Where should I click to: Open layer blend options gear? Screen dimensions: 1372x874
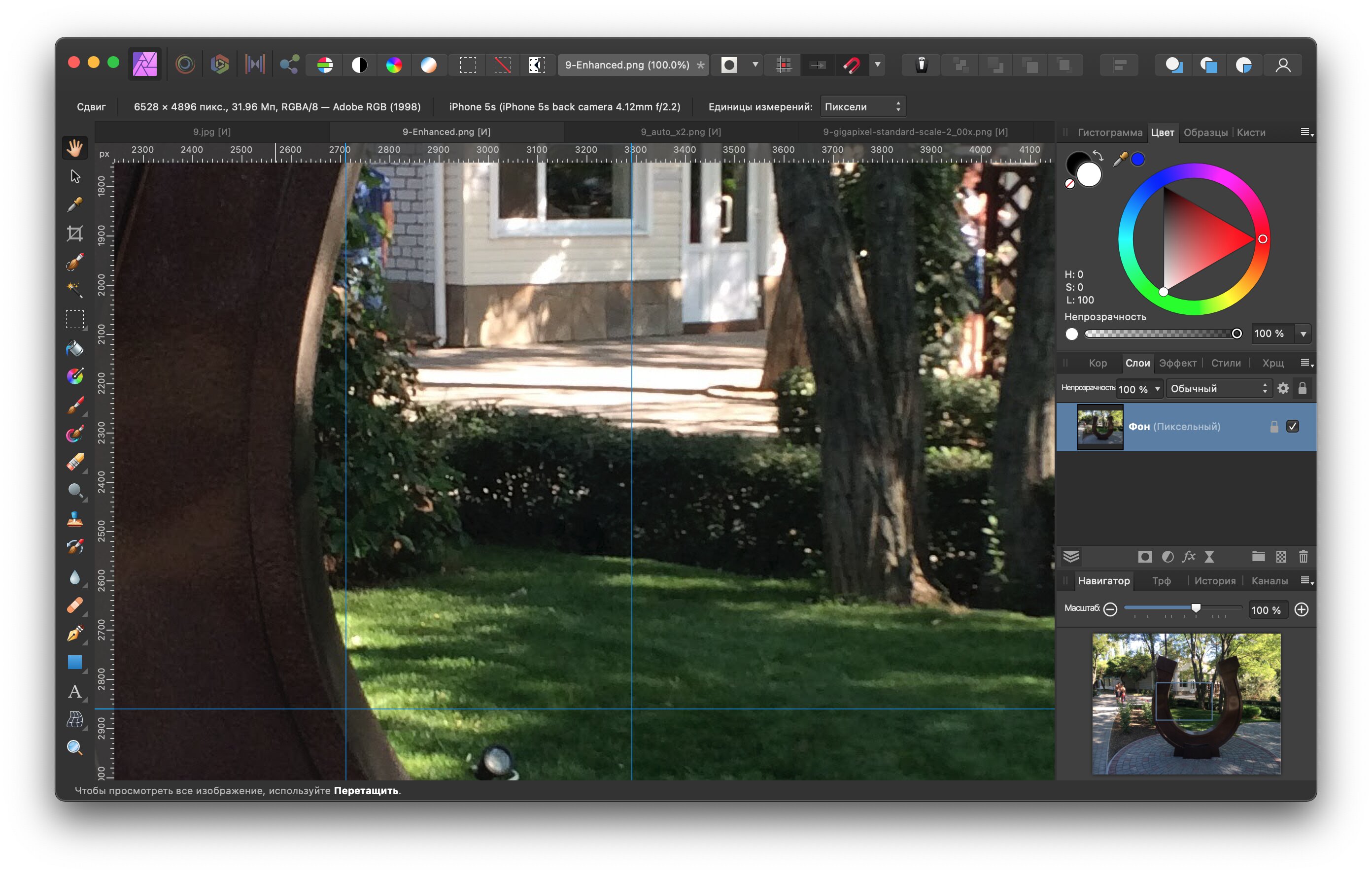point(1282,389)
